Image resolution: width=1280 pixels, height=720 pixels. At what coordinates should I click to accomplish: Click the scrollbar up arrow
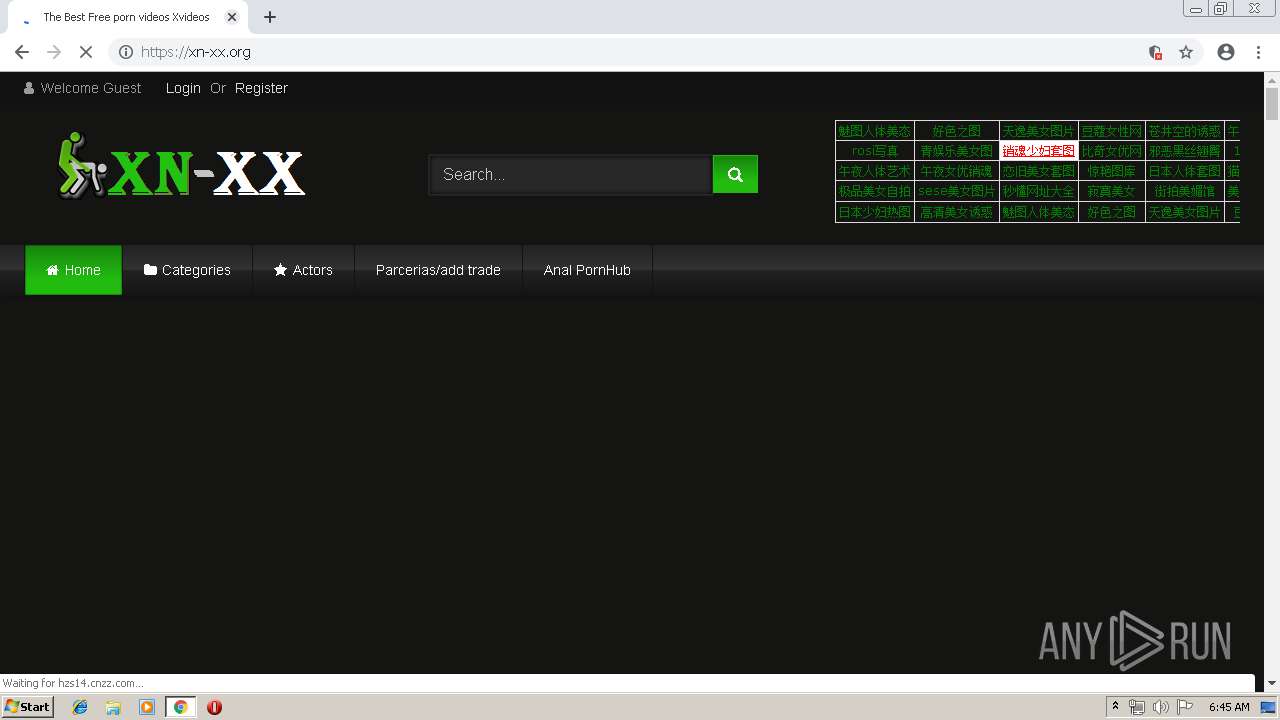point(1272,80)
